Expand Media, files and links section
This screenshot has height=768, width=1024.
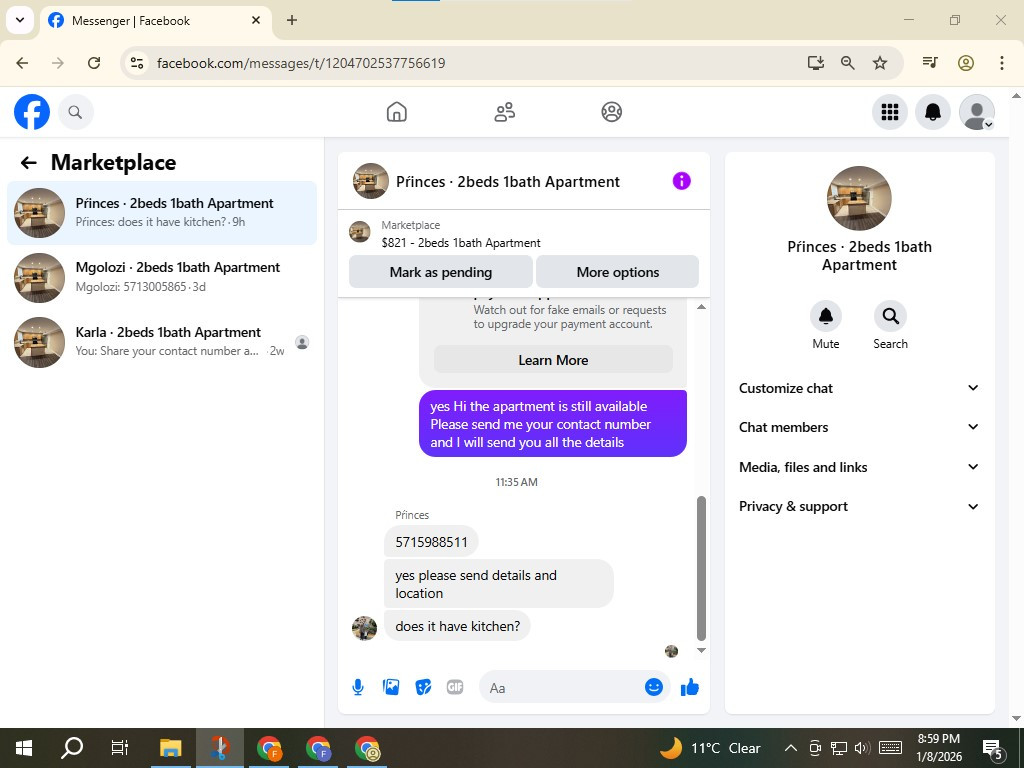click(859, 467)
